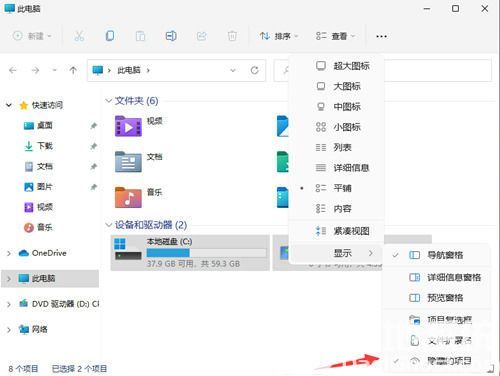Choose 超大图标 view option
This screenshot has width=500, height=376.
[x=337, y=66]
